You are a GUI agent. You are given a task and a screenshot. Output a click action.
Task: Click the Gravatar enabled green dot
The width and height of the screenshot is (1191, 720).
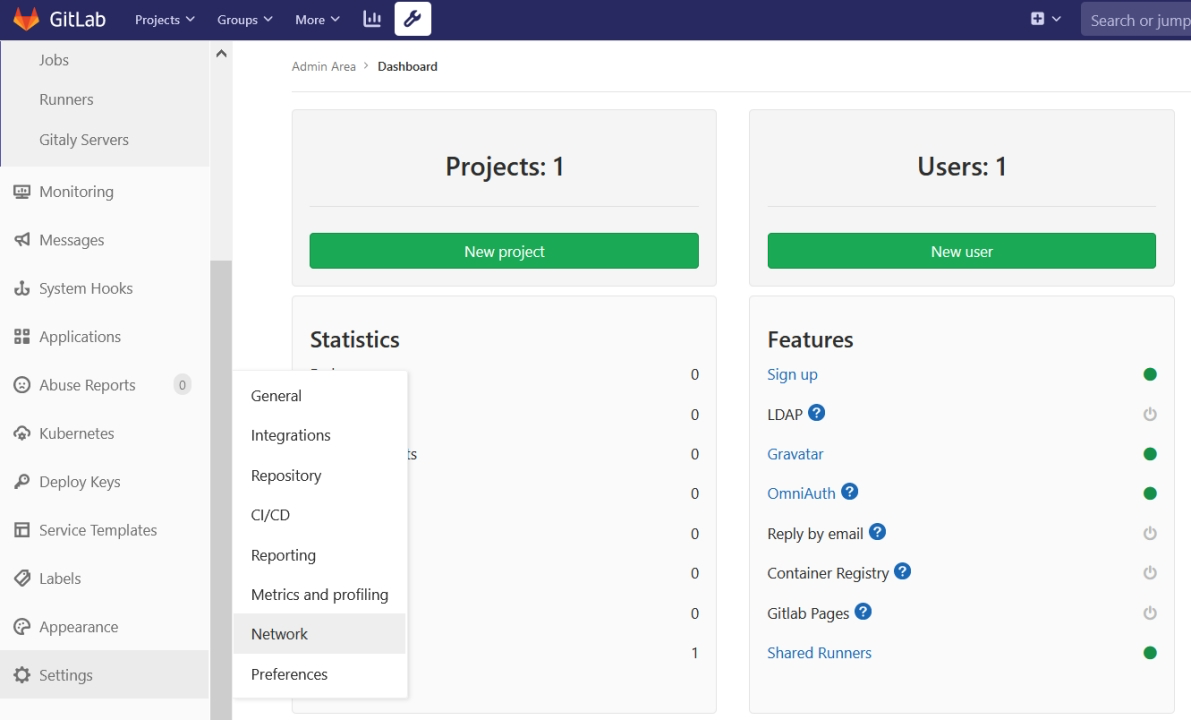pyautogui.click(x=1150, y=454)
